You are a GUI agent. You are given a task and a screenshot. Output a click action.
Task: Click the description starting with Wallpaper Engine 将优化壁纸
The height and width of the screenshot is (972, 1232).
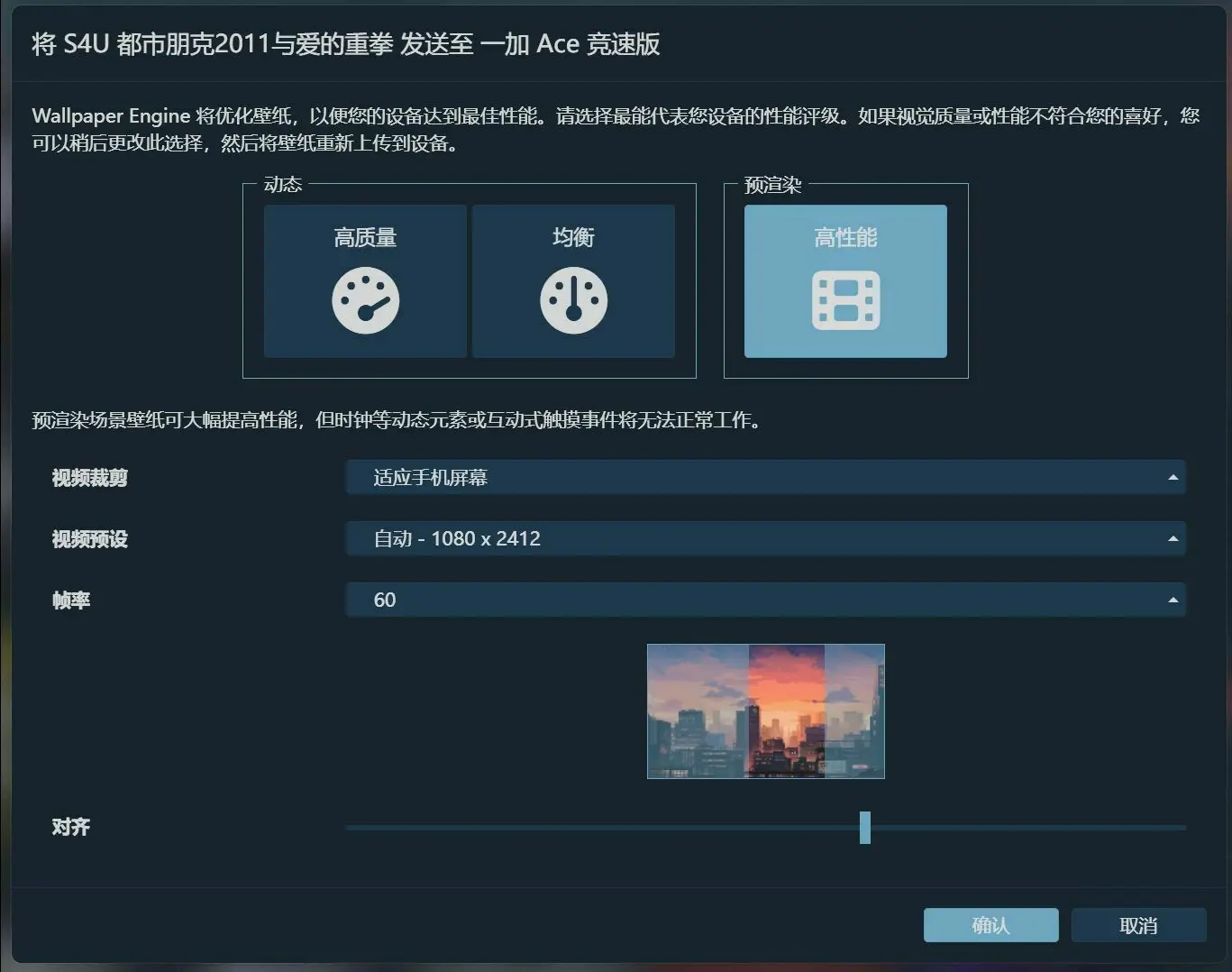point(616,129)
